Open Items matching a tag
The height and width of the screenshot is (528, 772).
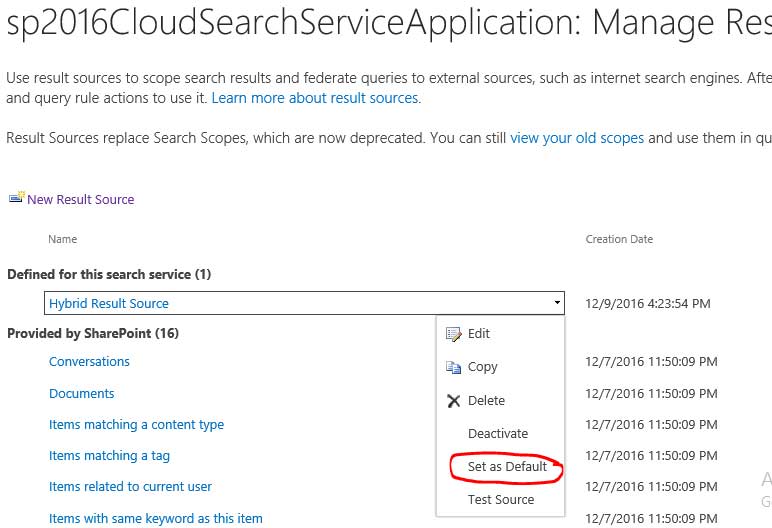pos(109,456)
